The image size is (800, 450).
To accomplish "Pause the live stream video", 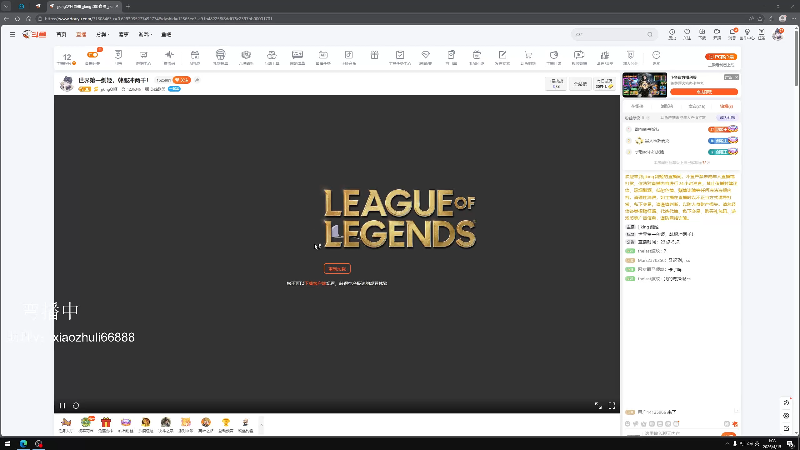I will pos(62,406).
